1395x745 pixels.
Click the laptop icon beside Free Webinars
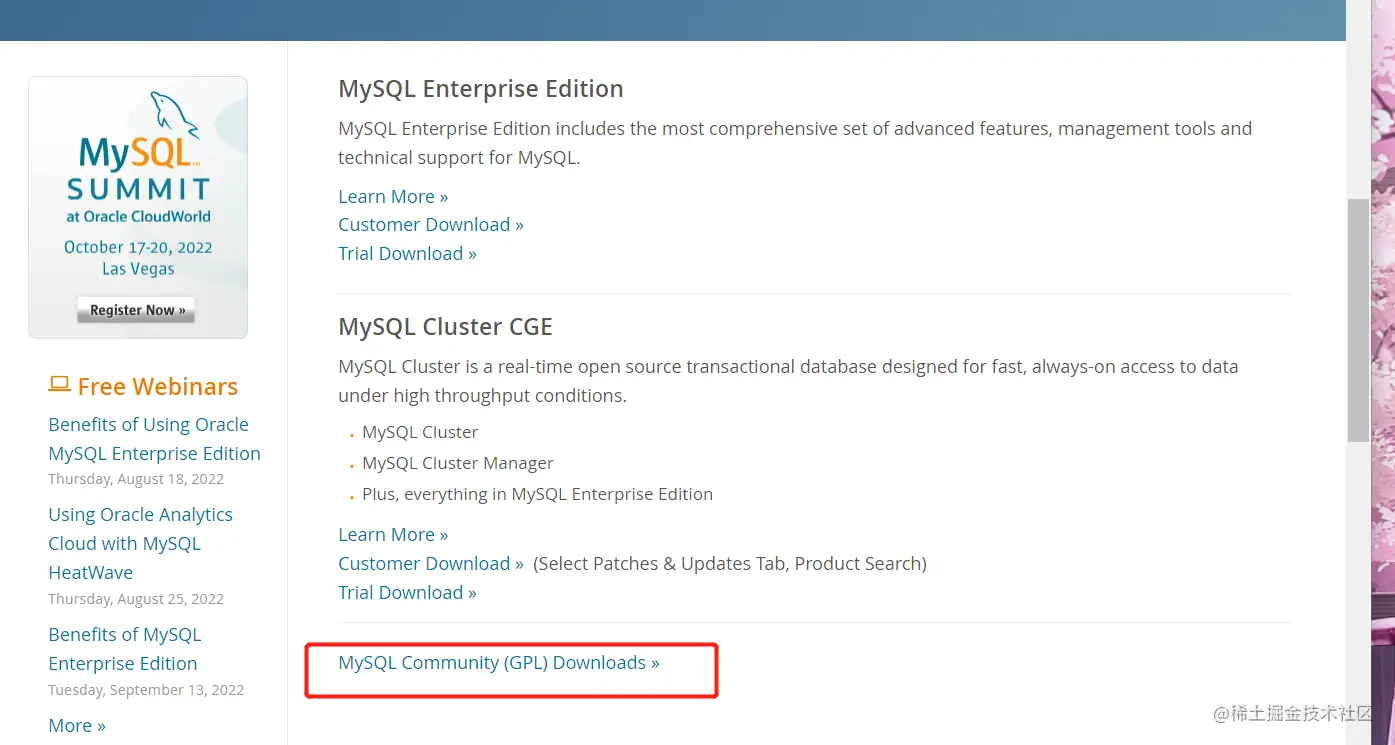pos(59,385)
